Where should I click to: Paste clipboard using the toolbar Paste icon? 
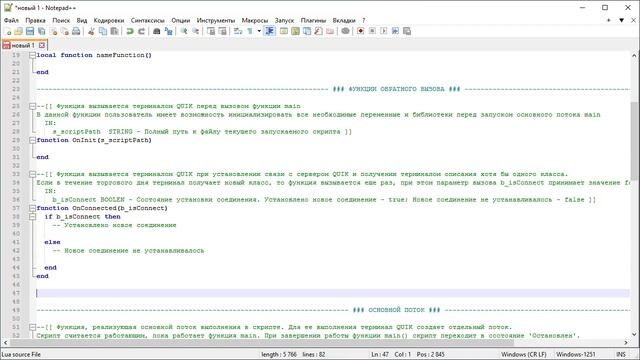[x=114, y=31]
